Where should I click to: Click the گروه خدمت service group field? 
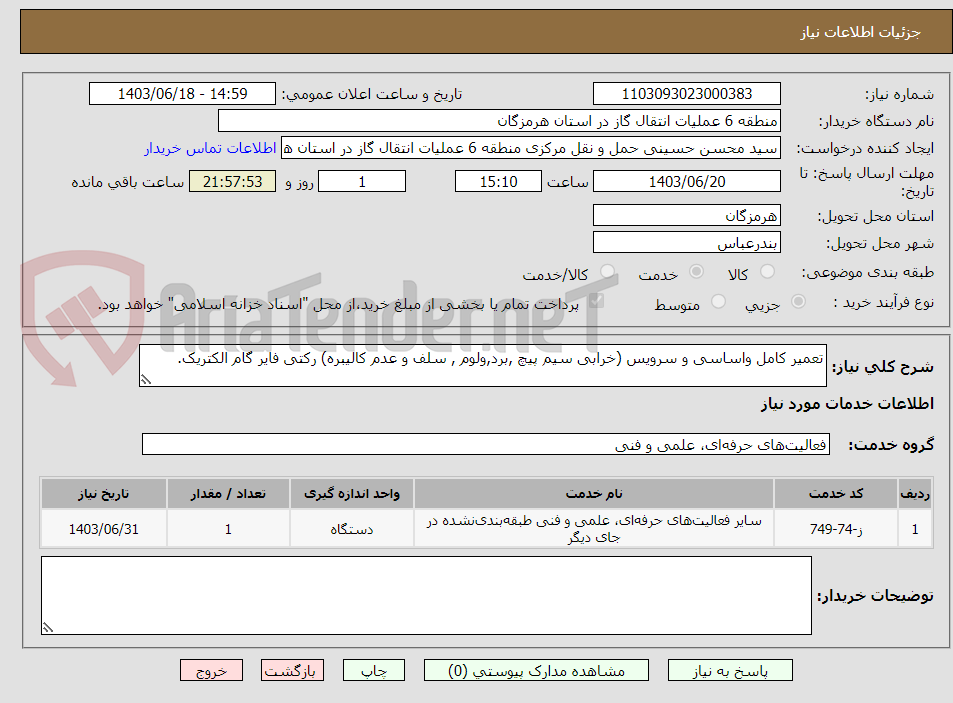click(486, 444)
